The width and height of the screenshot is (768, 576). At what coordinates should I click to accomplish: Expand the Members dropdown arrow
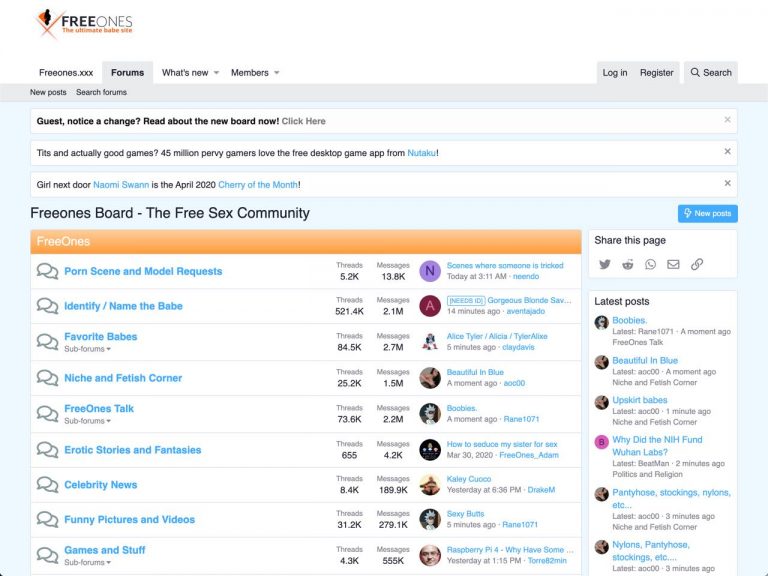pyautogui.click(x=277, y=73)
